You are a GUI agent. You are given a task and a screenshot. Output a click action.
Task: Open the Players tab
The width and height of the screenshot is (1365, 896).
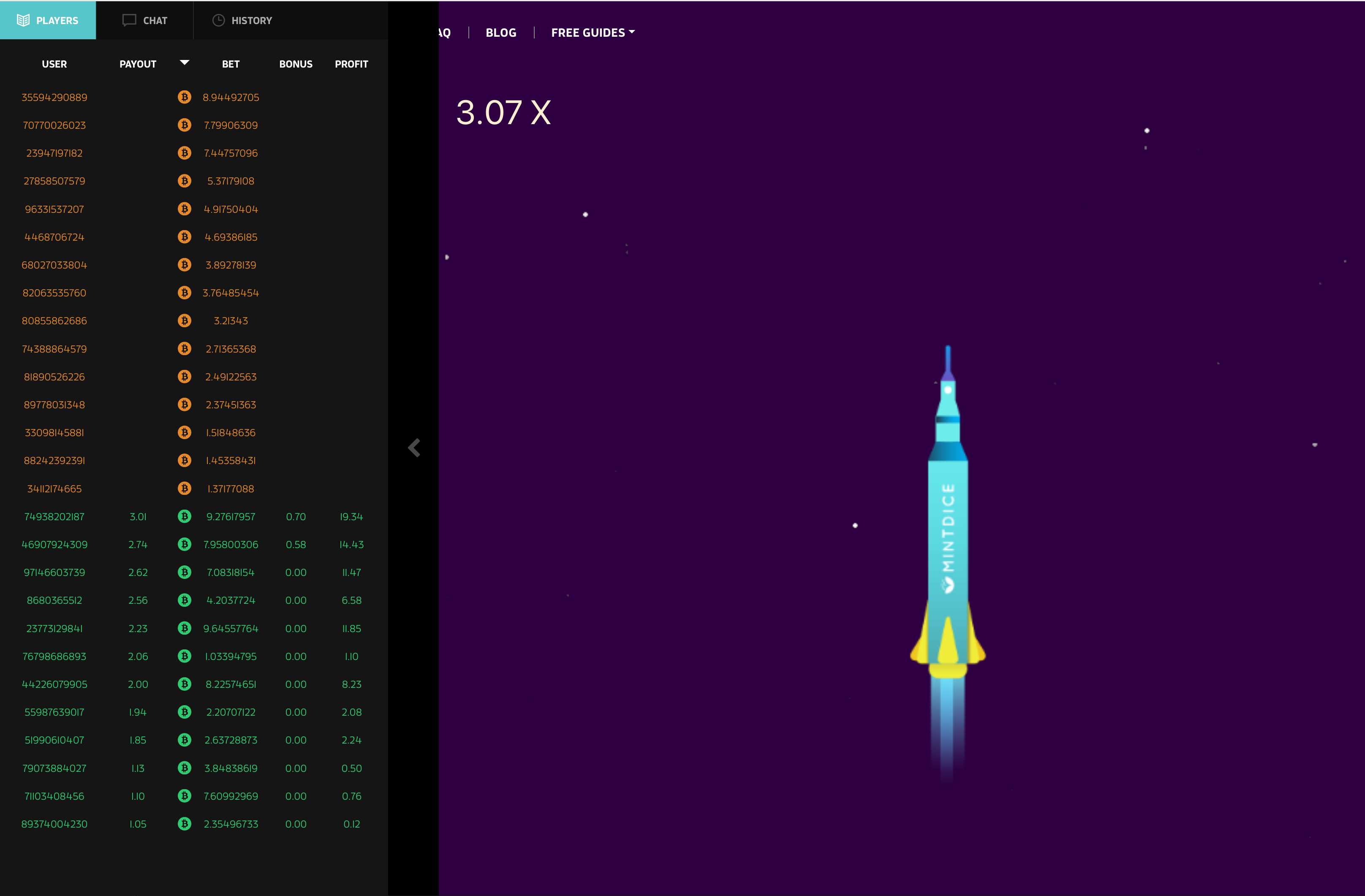click(48, 20)
